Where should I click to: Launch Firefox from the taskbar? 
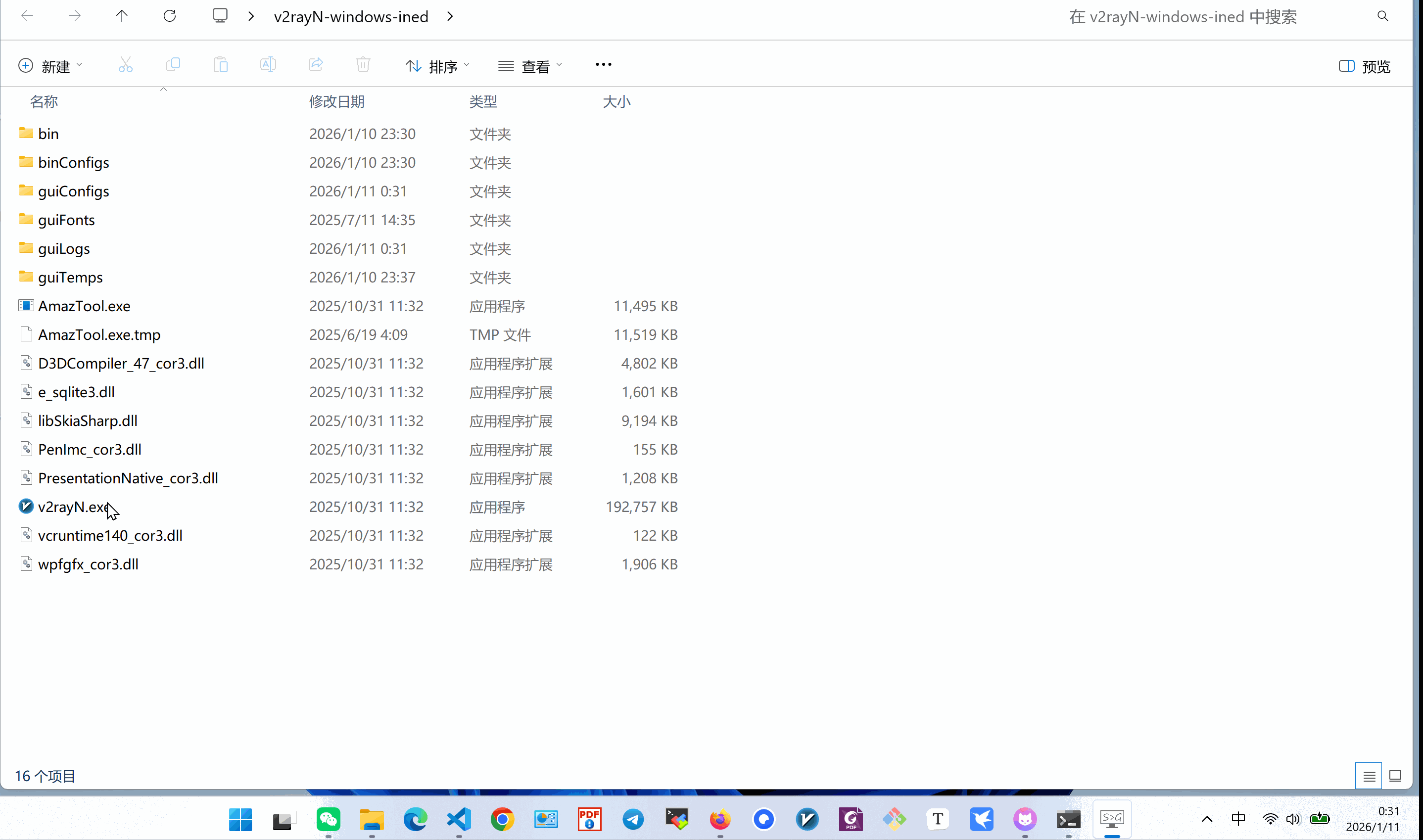720,819
